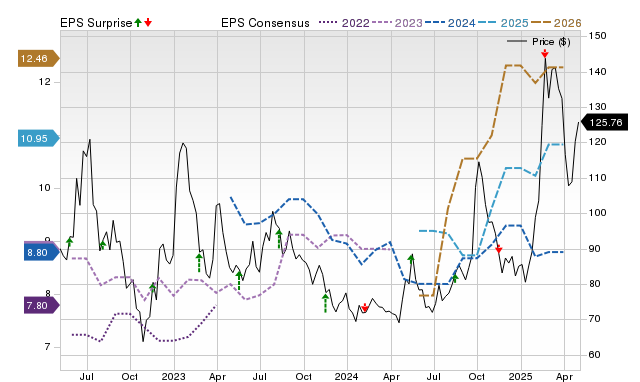This screenshot has height=382, width=640.
Task: Toggle the 2024 consensus legend entry
Action: [x=450, y=23]
